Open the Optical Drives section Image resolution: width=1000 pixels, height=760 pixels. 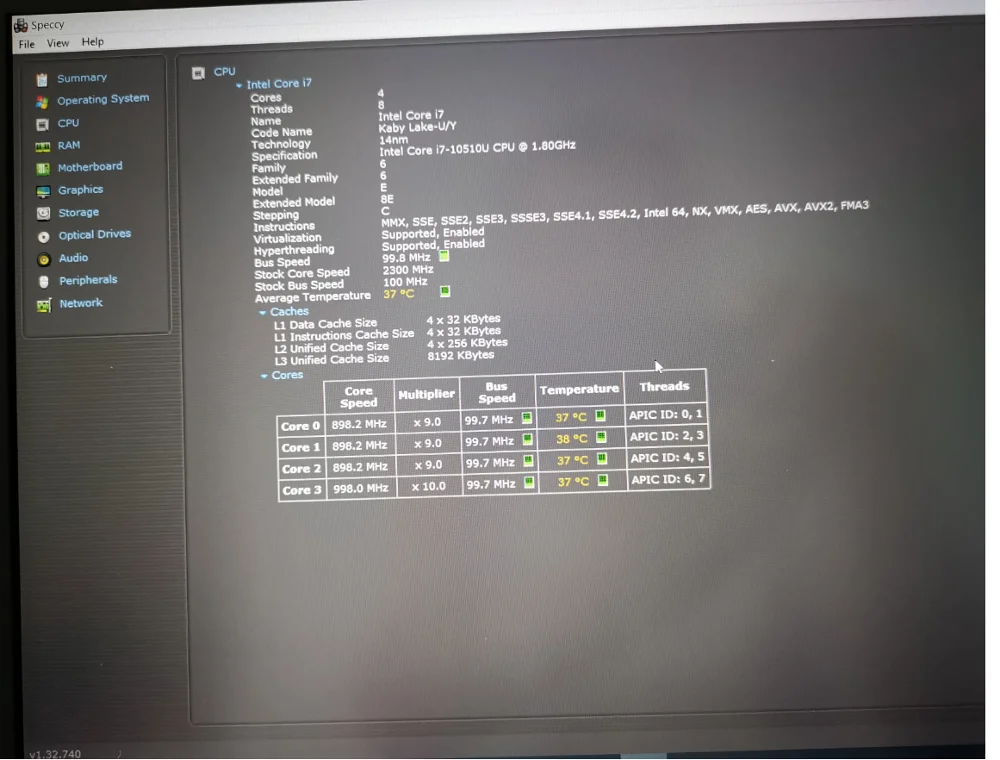(x=95, y=235)
